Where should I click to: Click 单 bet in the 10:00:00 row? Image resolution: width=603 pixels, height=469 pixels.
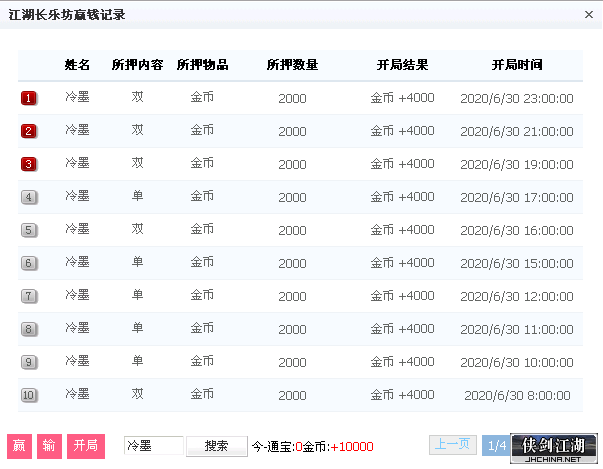click(x=137, y=361)
